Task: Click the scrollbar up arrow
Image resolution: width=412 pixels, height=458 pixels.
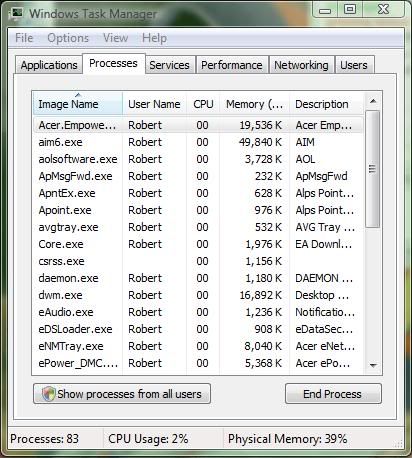Action: (x=373, y=101)
